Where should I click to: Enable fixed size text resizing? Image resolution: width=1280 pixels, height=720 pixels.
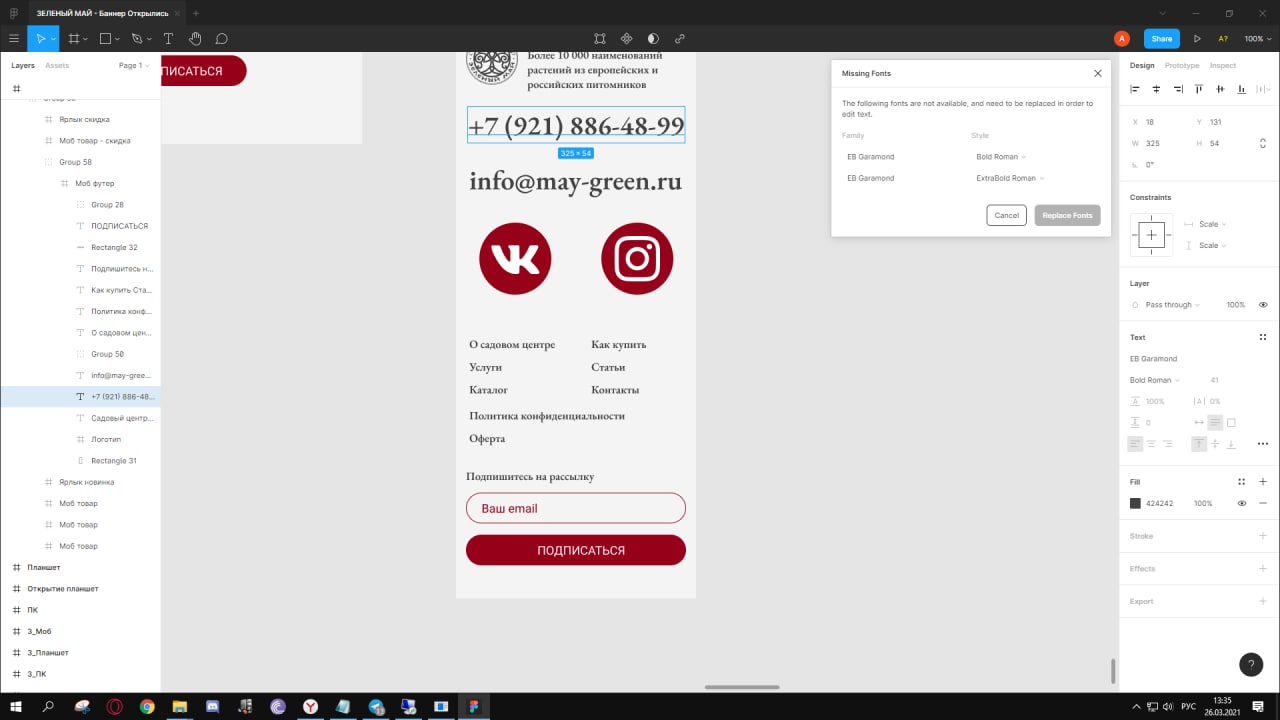pyautogui.click(x=1231, y=423)
